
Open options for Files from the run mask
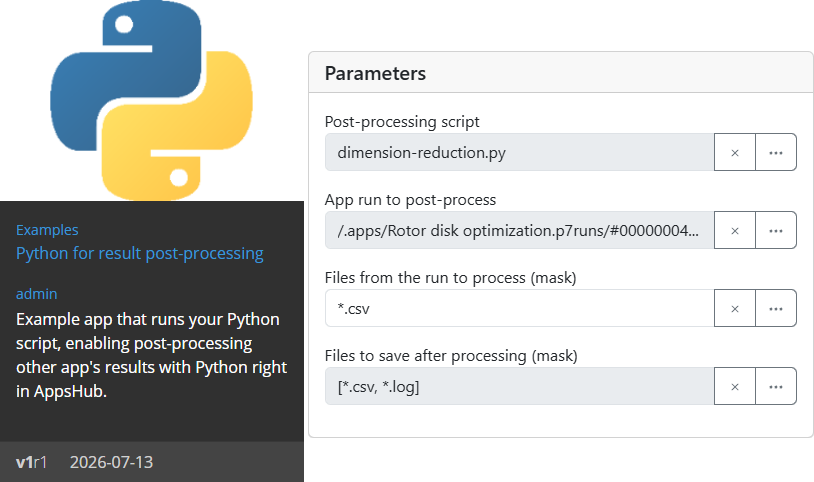click(776, 308)
